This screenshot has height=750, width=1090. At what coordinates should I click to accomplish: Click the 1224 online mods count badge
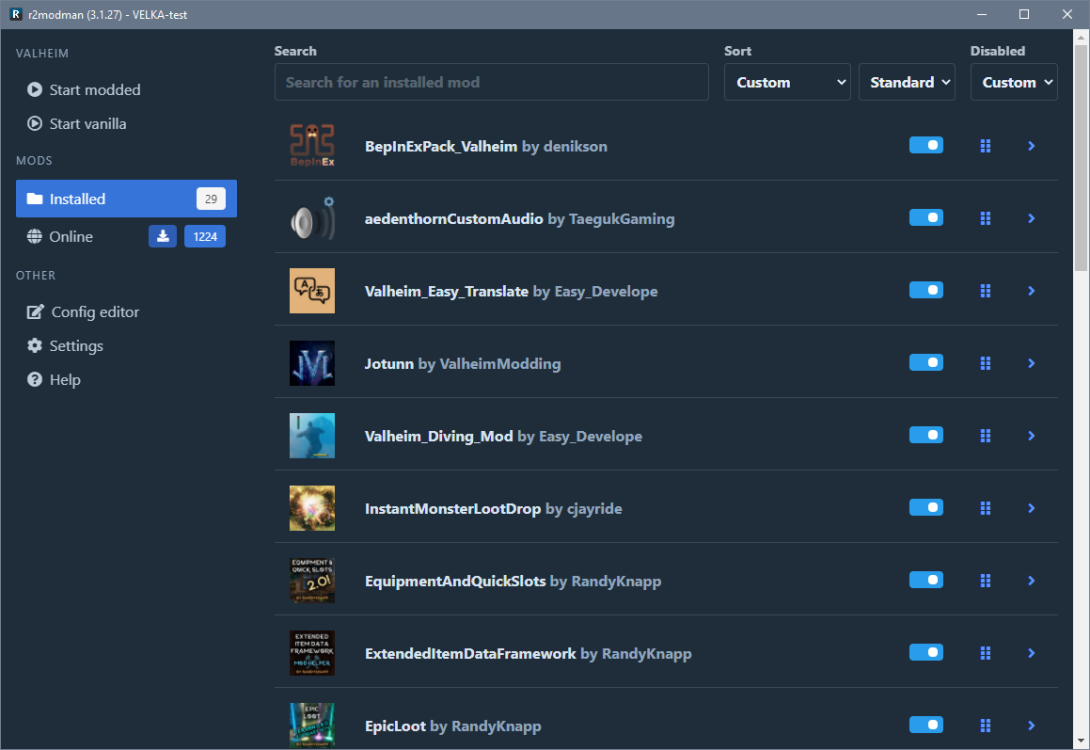205,236
